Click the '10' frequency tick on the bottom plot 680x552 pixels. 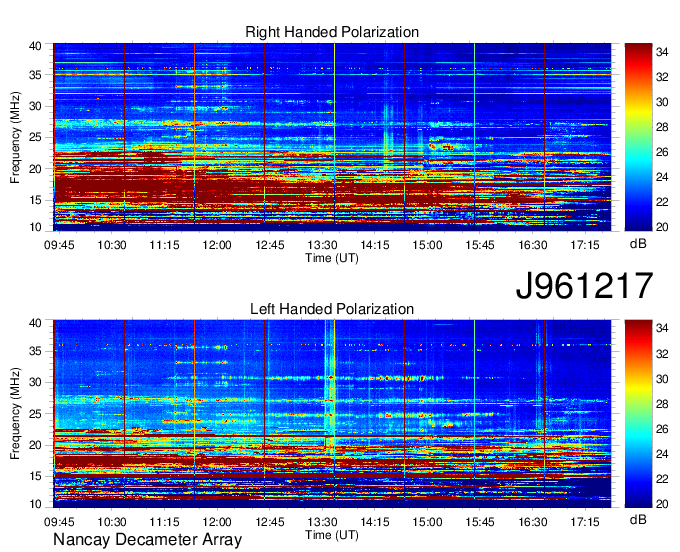pos(36,505)
